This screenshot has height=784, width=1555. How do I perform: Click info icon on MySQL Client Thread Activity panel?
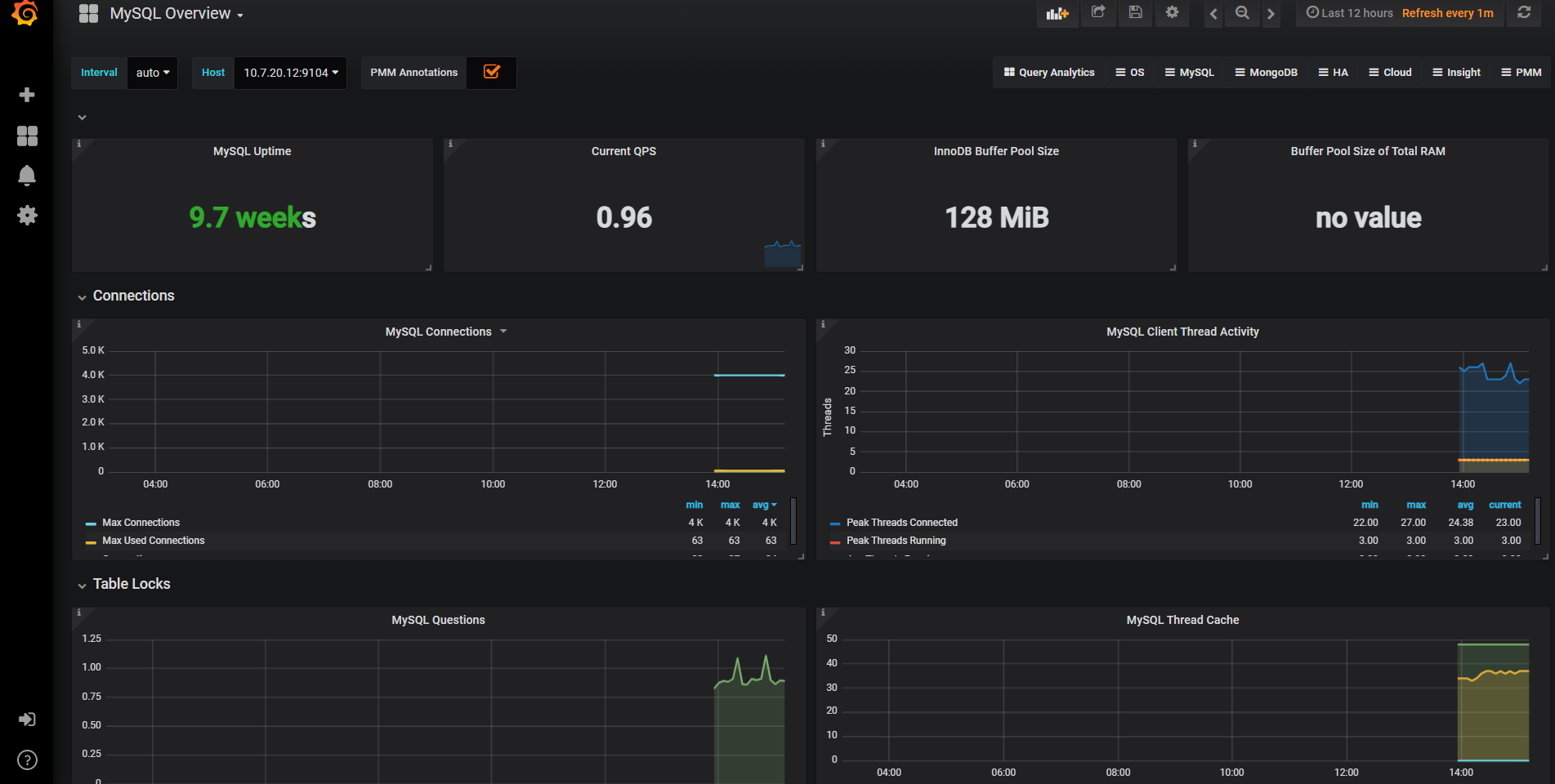click(823, 324)
